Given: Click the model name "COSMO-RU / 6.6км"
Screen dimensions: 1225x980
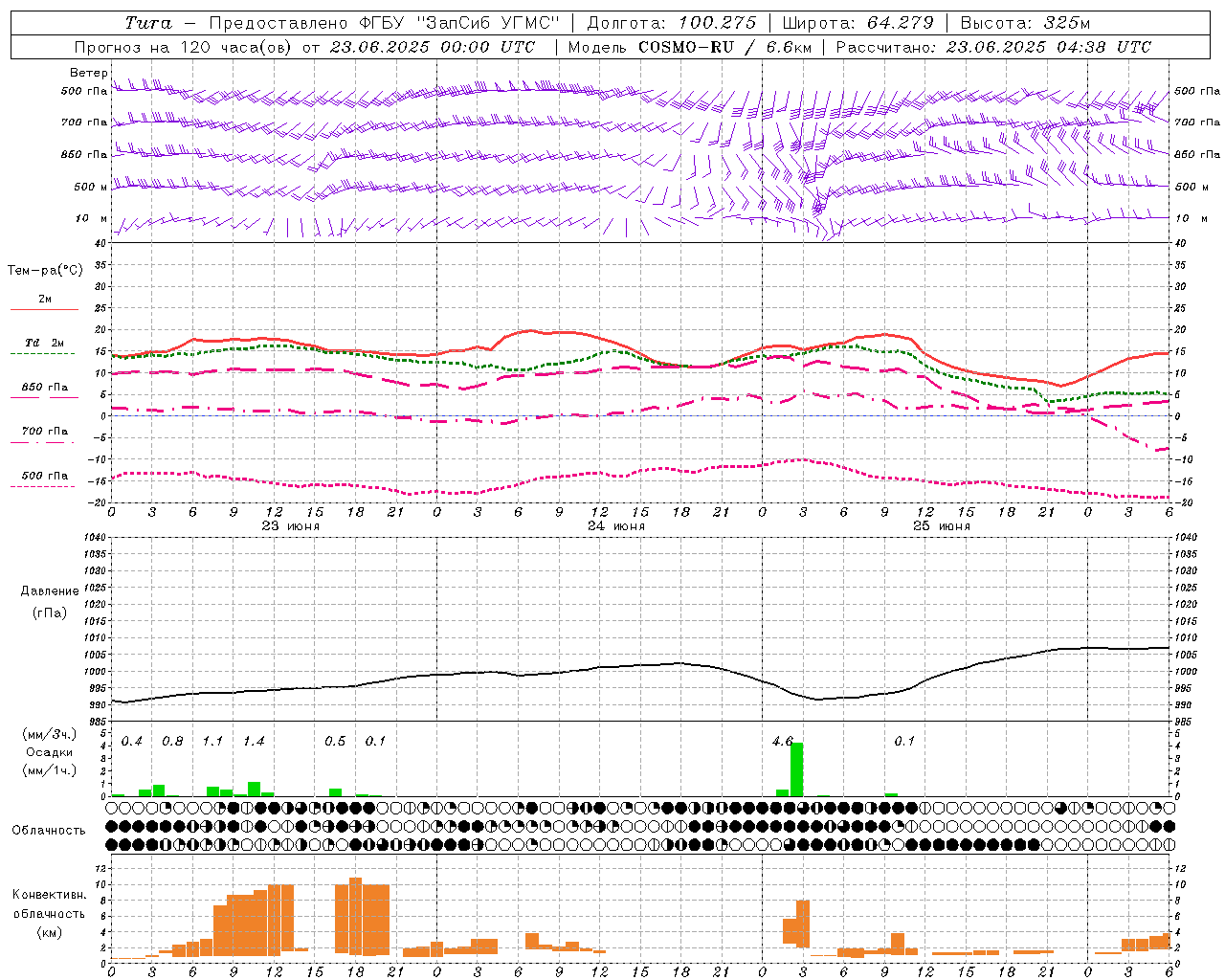Looking at the screenshot, I should tap(724, 47).
